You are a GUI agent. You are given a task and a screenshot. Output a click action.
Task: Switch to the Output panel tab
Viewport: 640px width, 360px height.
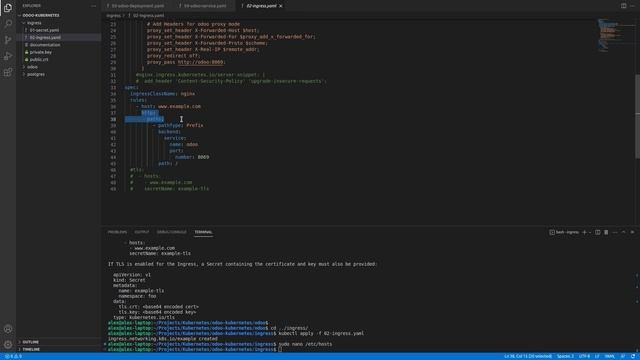[x=142, y=232]
